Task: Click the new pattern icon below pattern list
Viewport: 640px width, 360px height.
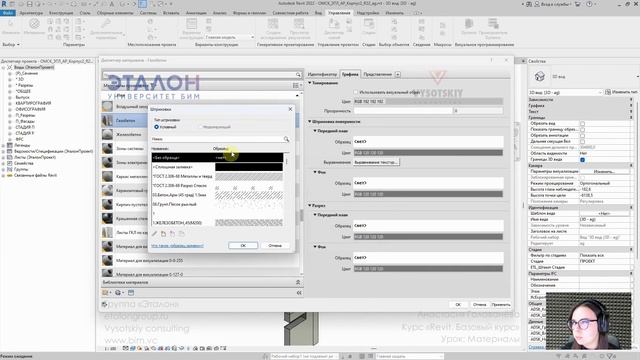Action: pyautogui.click(x=163, y=234)
